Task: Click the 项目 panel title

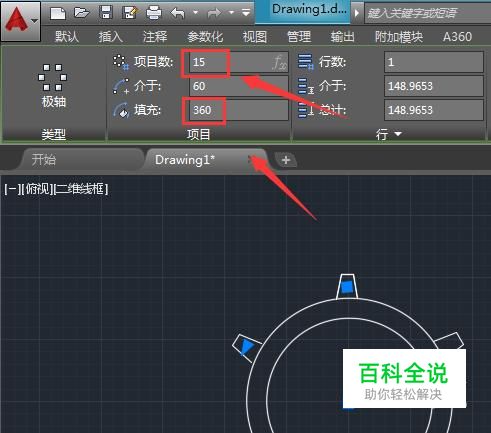Action: coord(199,134)
